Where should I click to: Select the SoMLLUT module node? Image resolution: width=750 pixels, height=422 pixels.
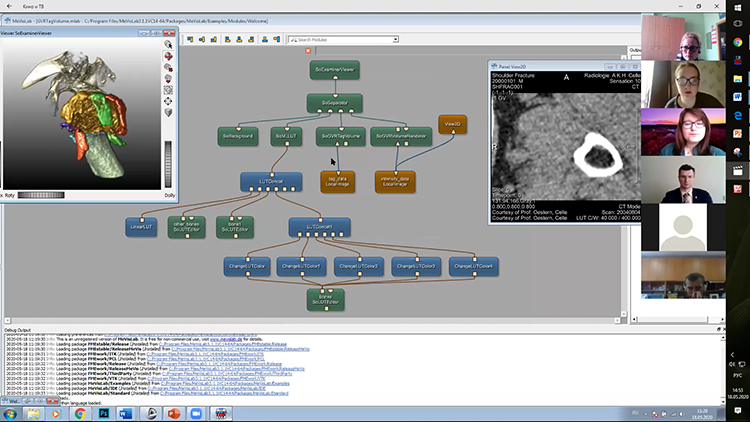coord(286,136)
